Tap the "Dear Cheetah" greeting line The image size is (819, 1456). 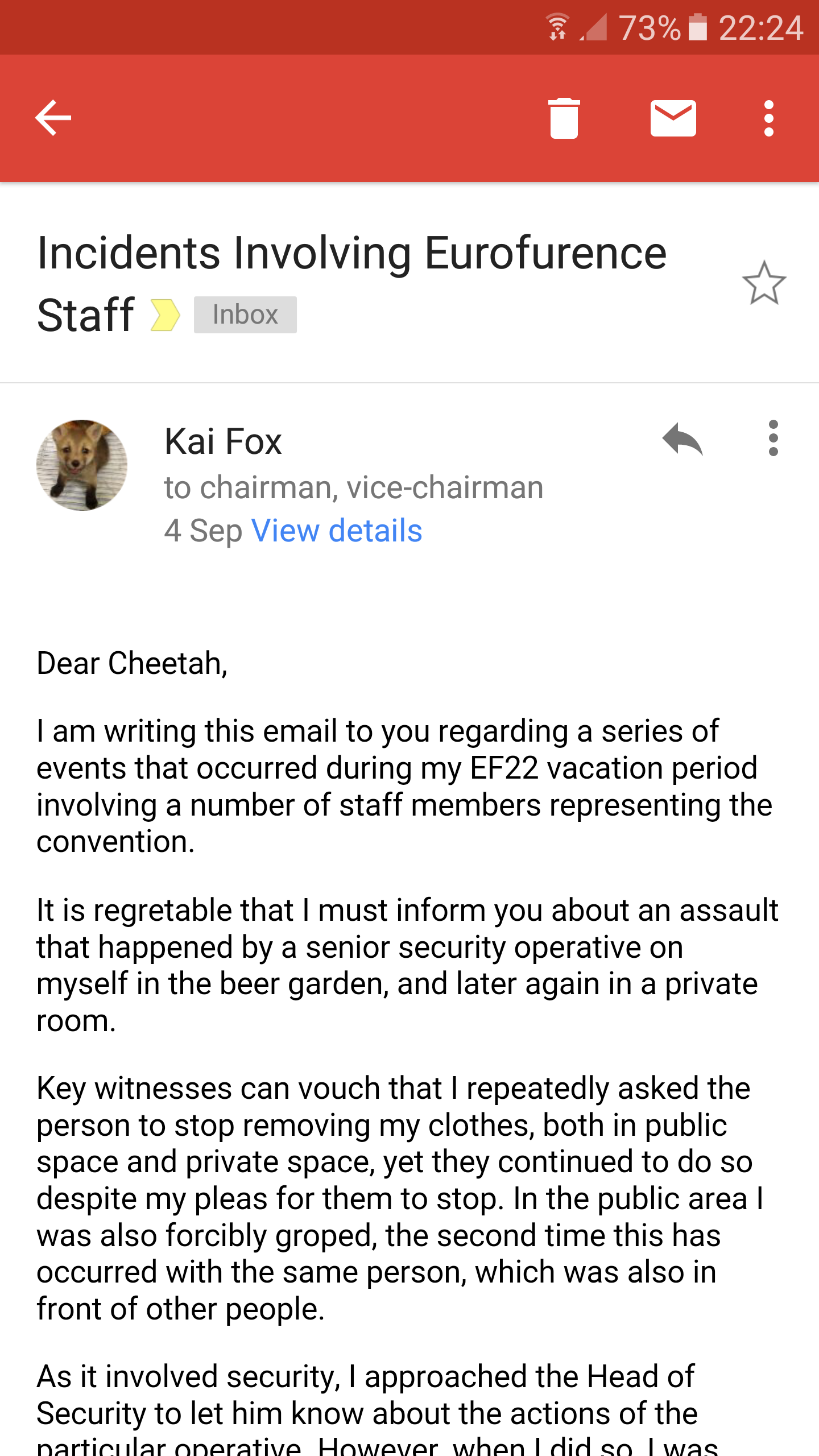[x=132, y=664]
